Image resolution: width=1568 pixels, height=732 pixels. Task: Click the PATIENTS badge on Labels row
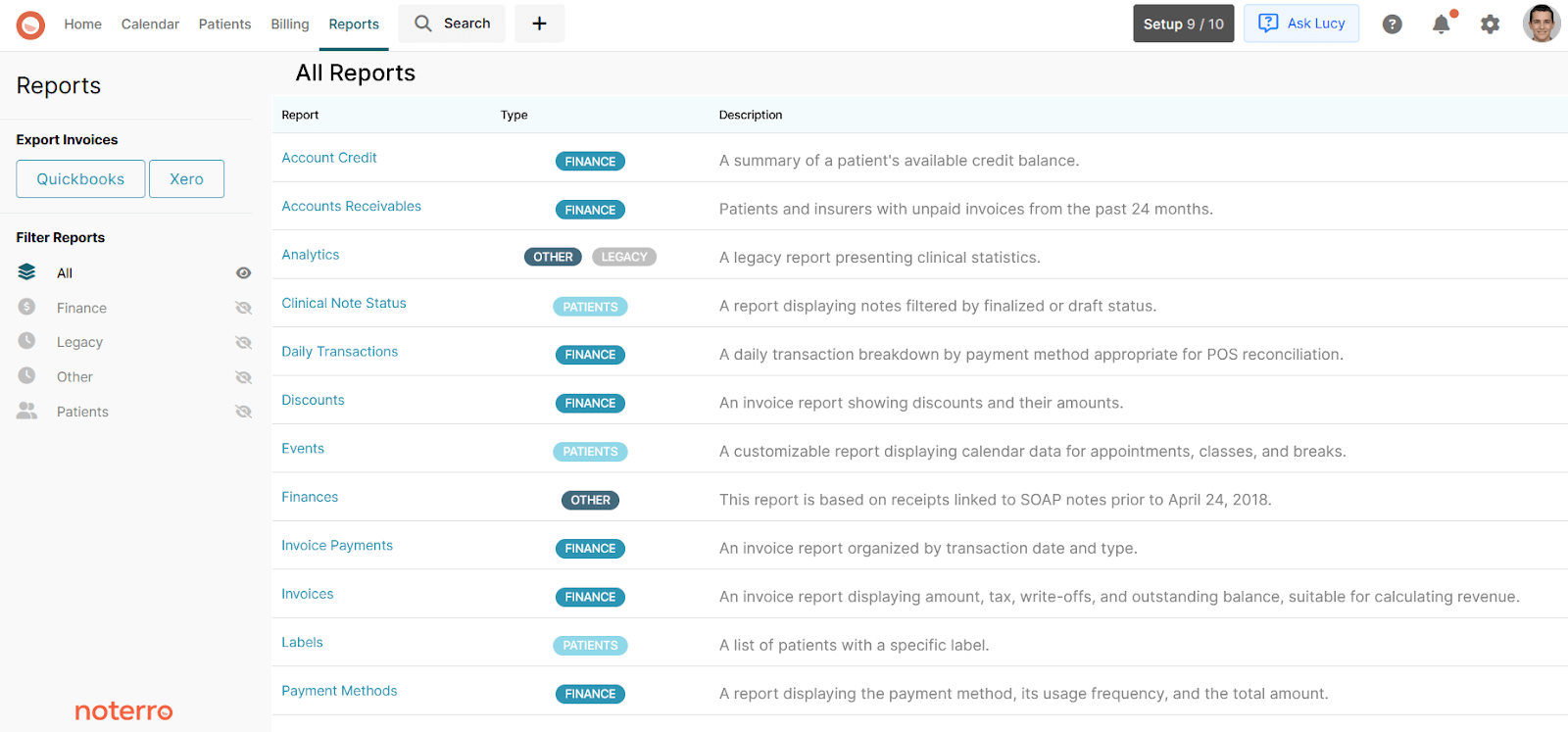(x=590, y=646)
